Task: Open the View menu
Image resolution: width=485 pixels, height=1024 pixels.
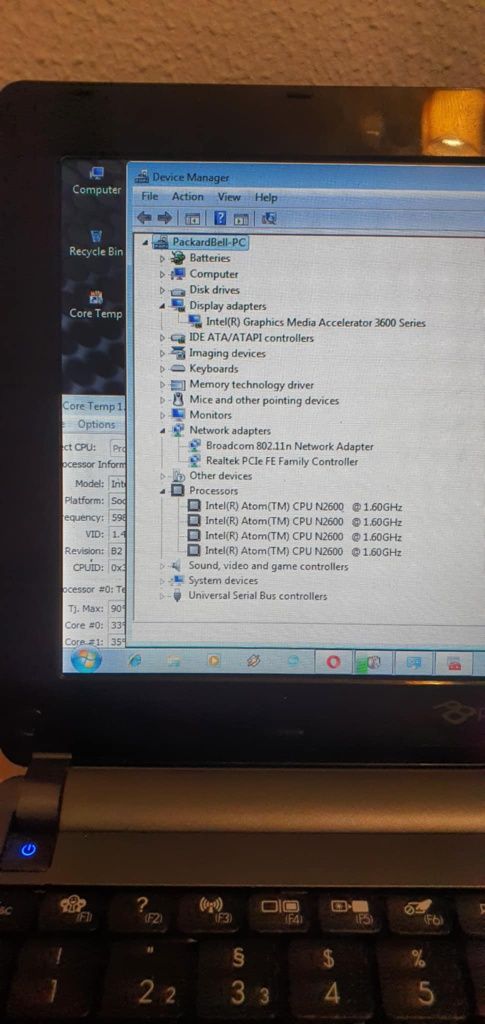Action: (229, 197)
